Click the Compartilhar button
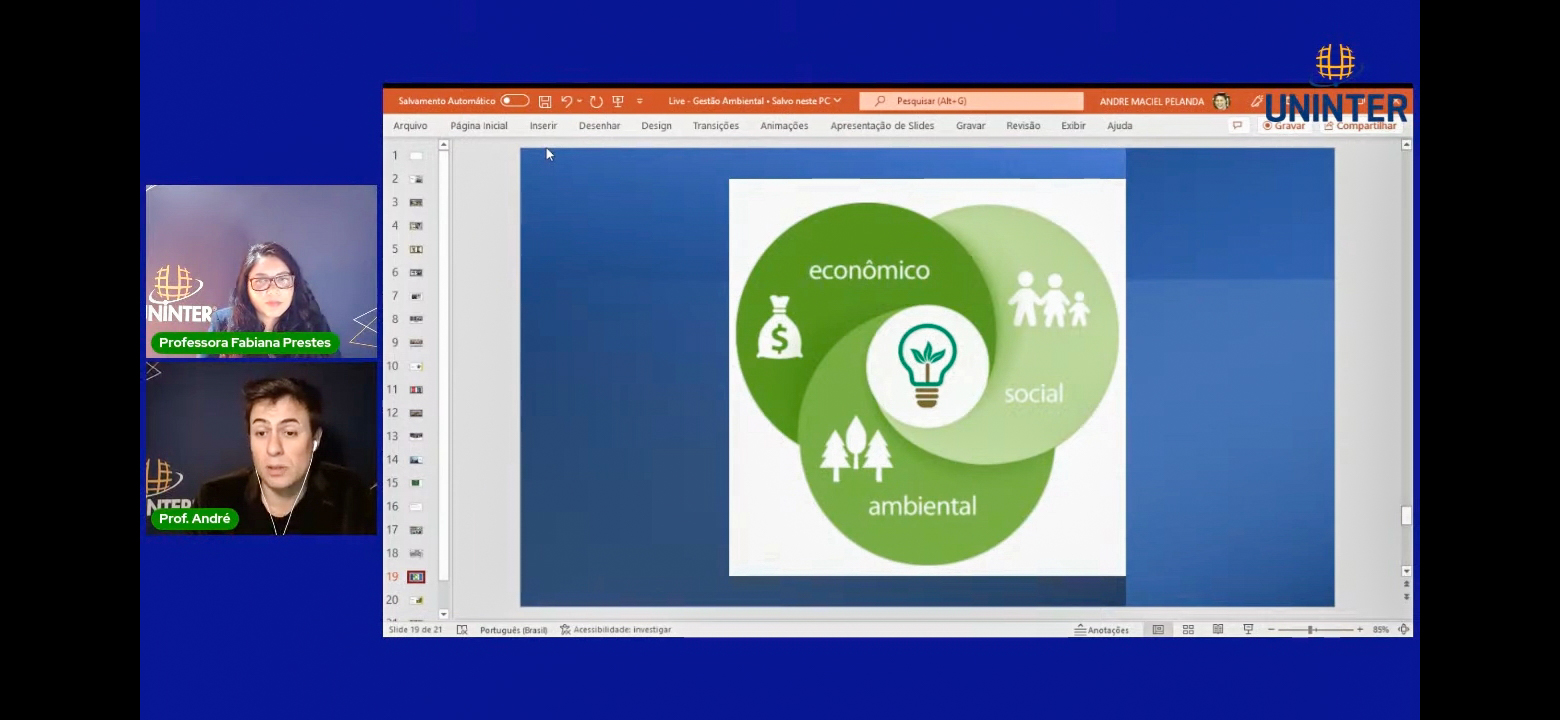1560x720 pixels. tap(1359, 126)
